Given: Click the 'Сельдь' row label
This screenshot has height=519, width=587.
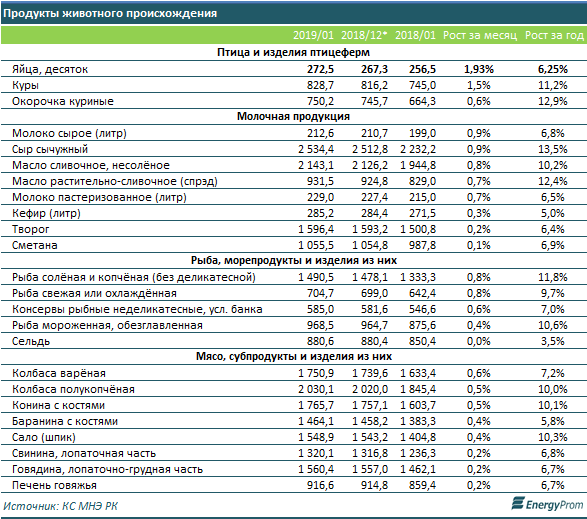Looking at the screenshot, I should pyautogui.click(x=31, y=342).
